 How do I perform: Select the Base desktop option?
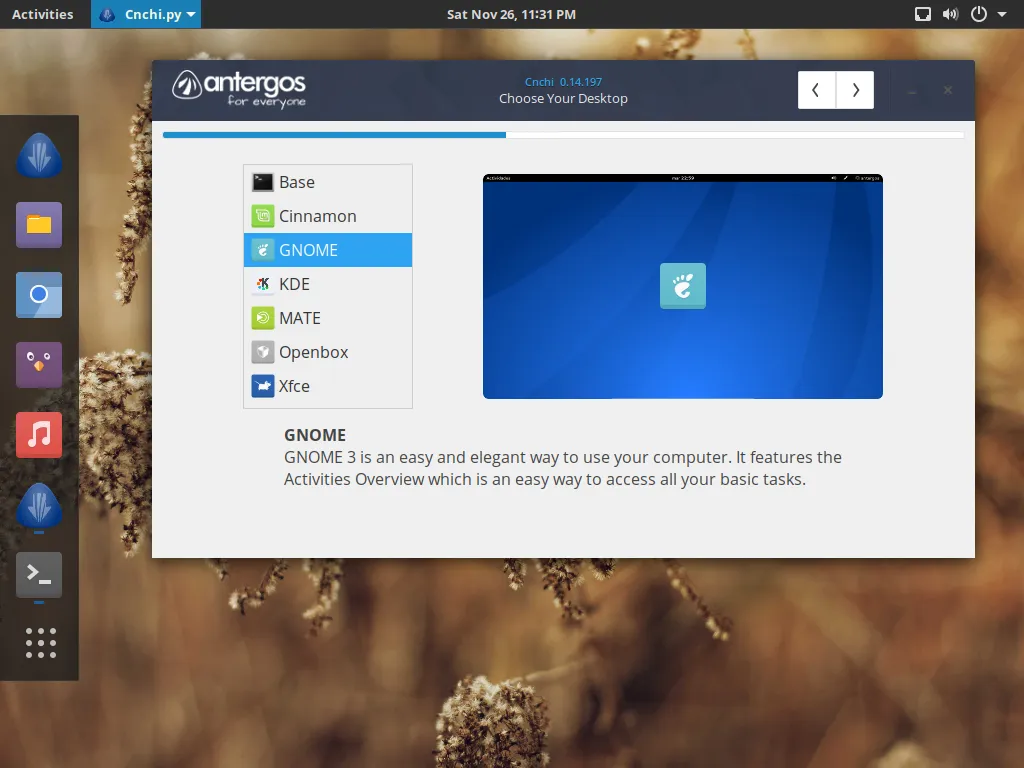point(297,182)
